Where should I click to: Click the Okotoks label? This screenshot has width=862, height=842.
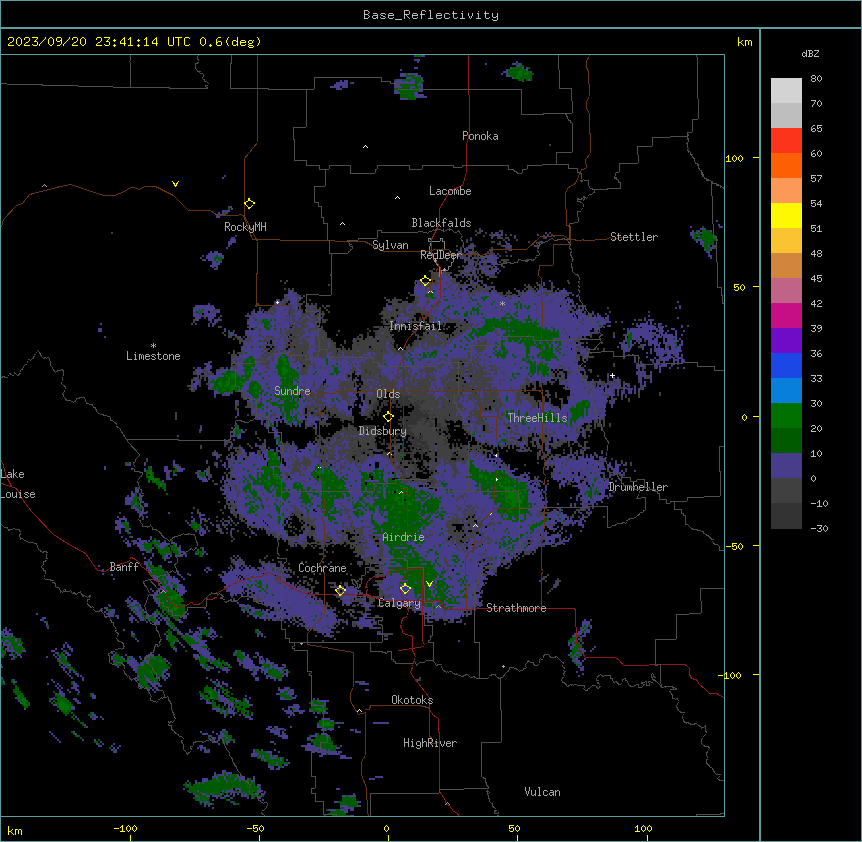[x=412, y=700]
